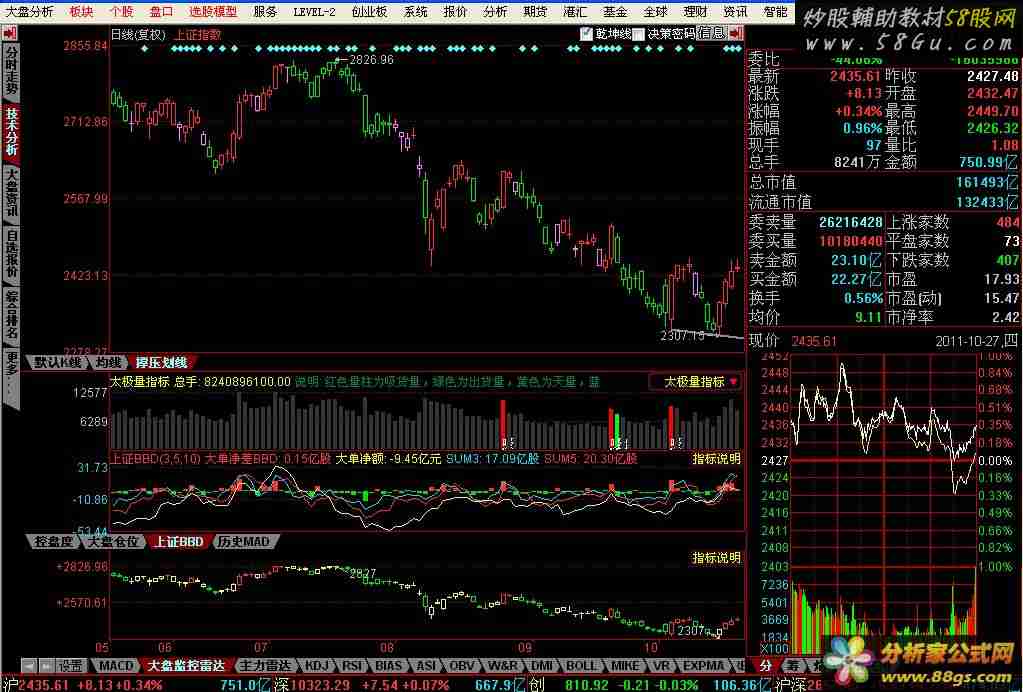This screenshot has height=692, width=1023.
Task: Select the MIKE indicator tab
Action: 624,666
